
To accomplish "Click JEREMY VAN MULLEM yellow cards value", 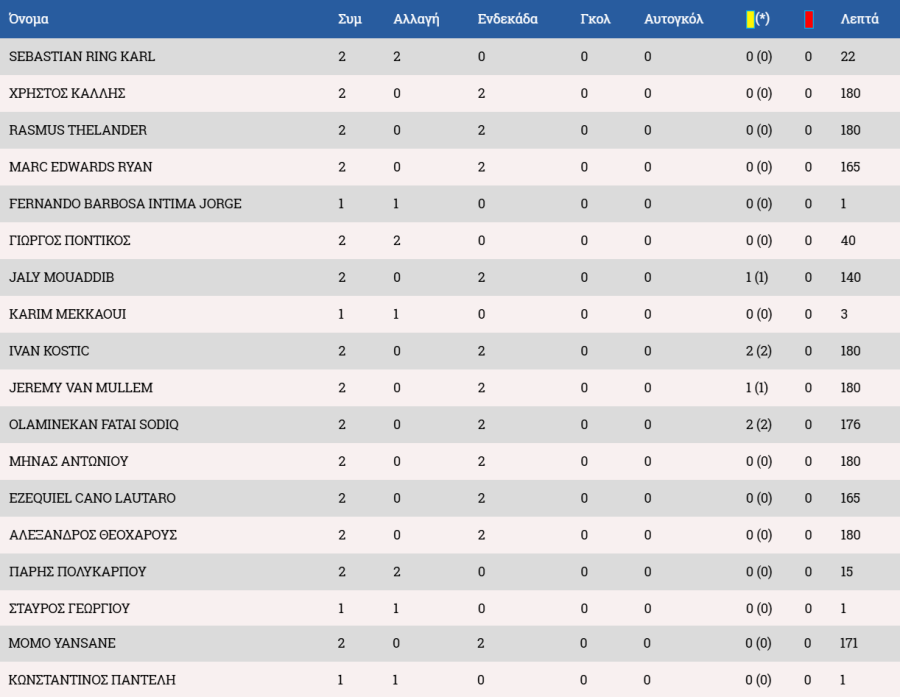I will [x=757, y=388].
